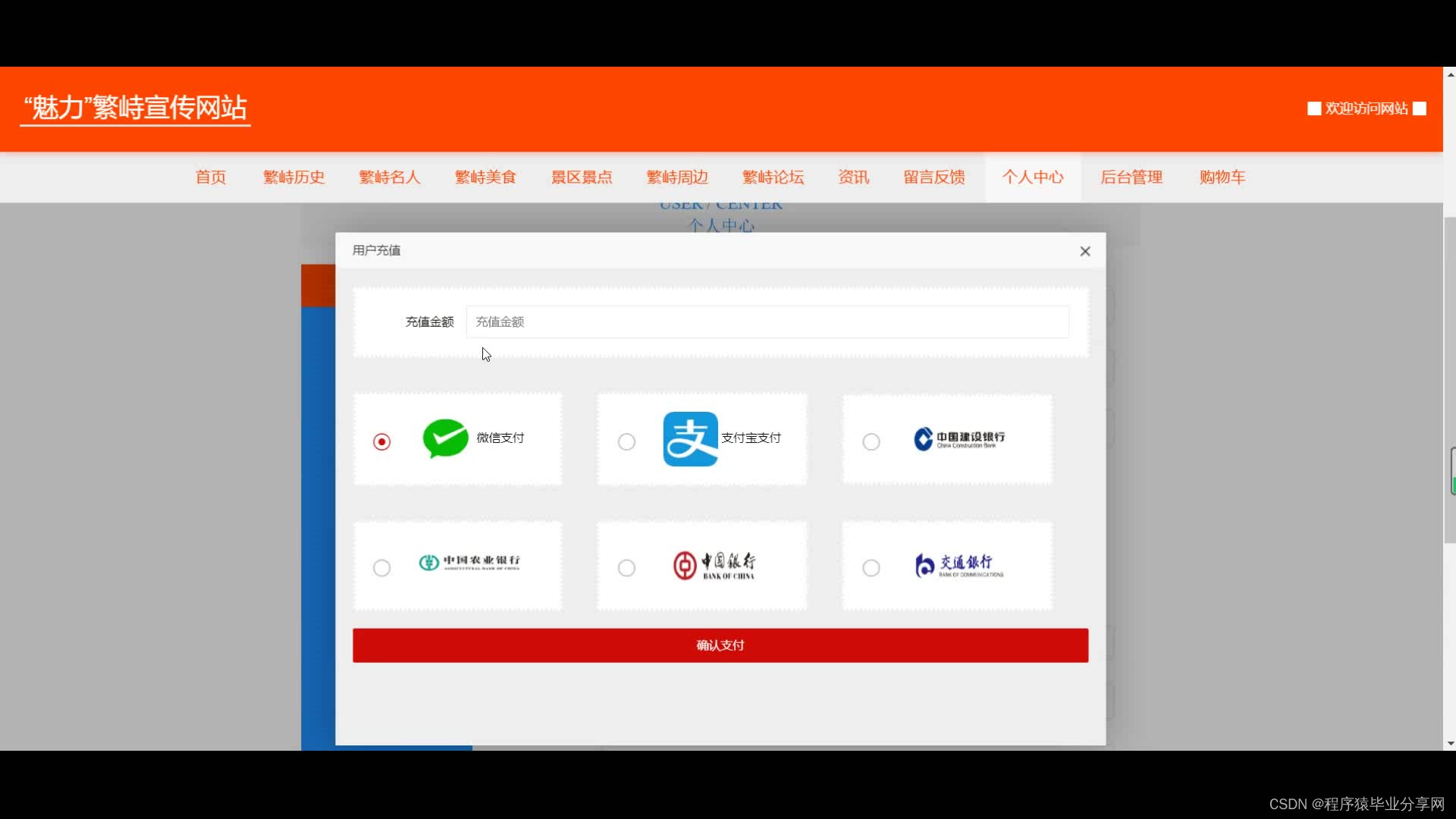Image resolution: width=1456 pixels, height=819 pixels.
Task: Select the WeChat Pay radio button
Action: pos(381,441)
